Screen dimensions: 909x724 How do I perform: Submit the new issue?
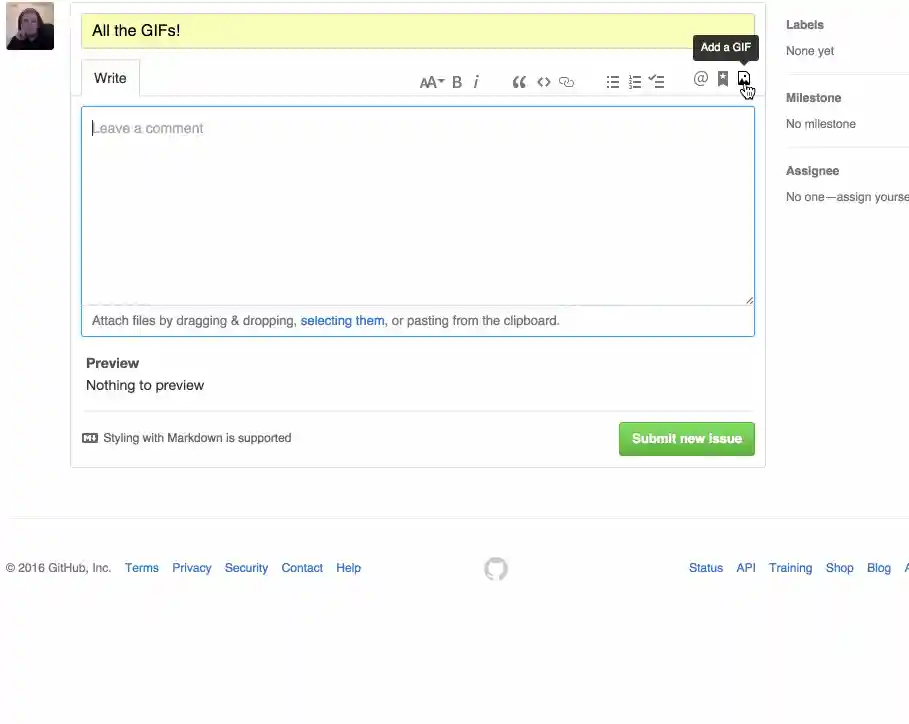(x=686, y=438)
